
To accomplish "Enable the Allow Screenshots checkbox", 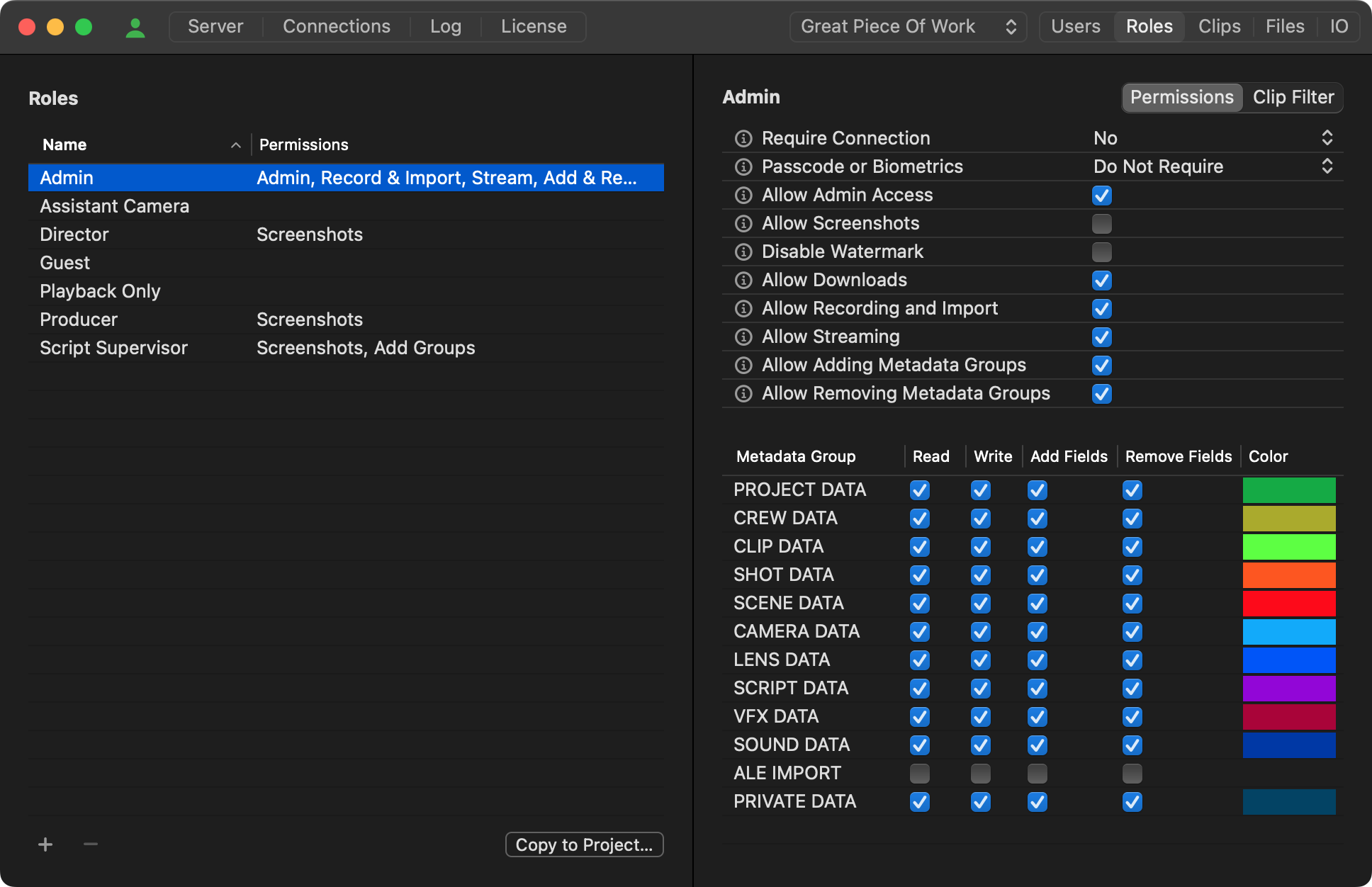I will tap(1101, 223).
